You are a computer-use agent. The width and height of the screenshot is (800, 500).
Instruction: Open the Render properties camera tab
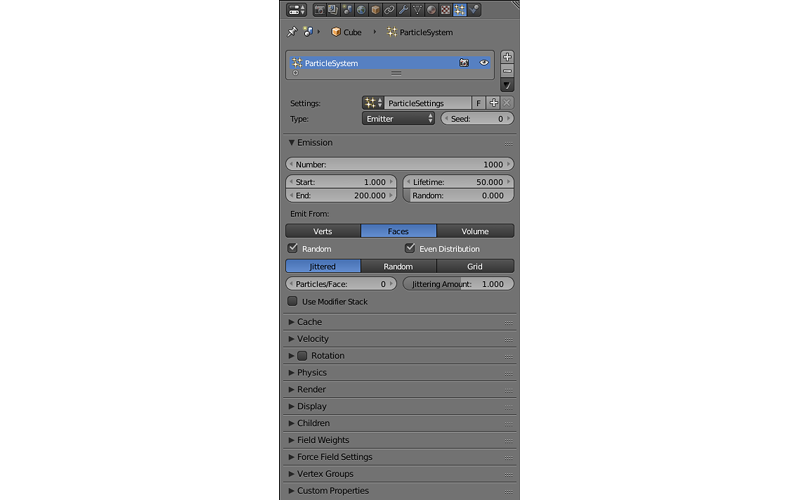[319, 10]
